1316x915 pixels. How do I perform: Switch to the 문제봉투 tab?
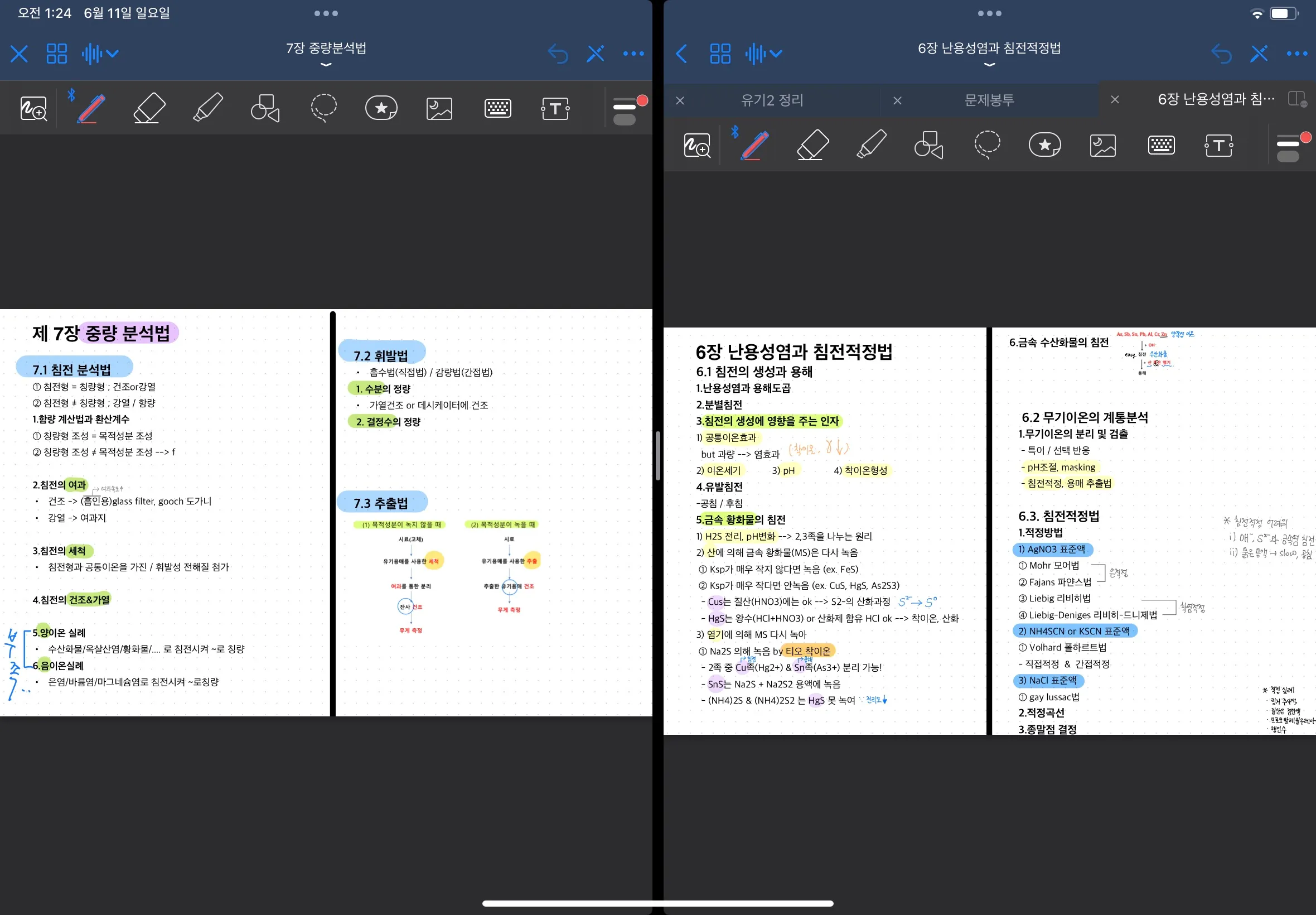(x=989, y=100)
